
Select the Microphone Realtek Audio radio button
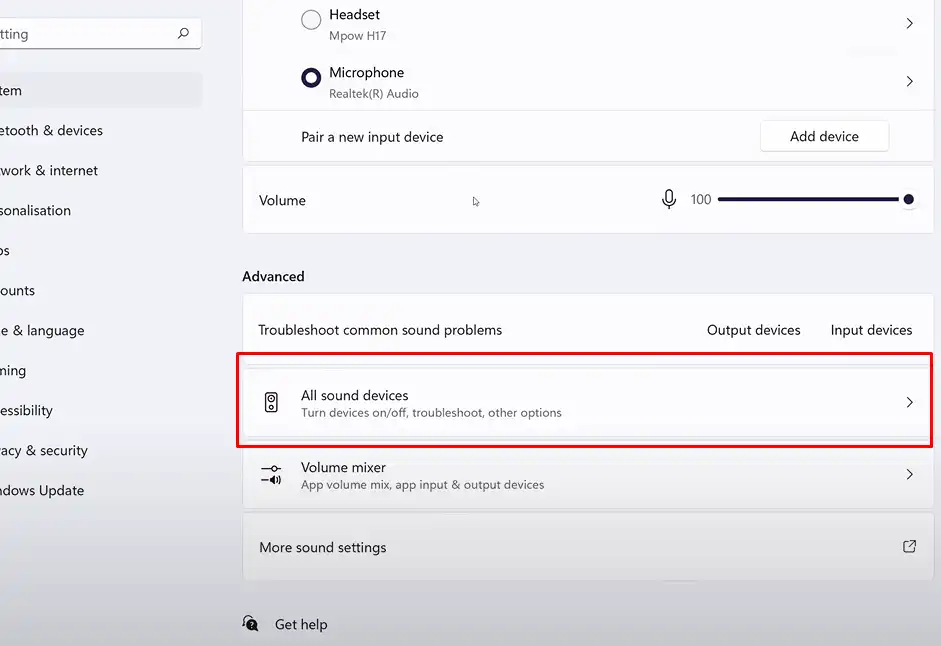tap(311, 78)
